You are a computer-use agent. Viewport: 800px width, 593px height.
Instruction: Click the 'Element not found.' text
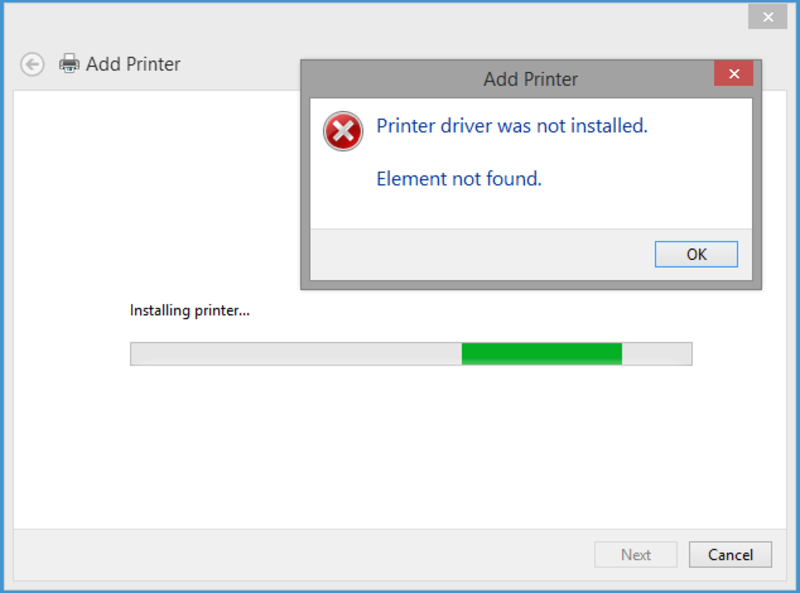459,179
